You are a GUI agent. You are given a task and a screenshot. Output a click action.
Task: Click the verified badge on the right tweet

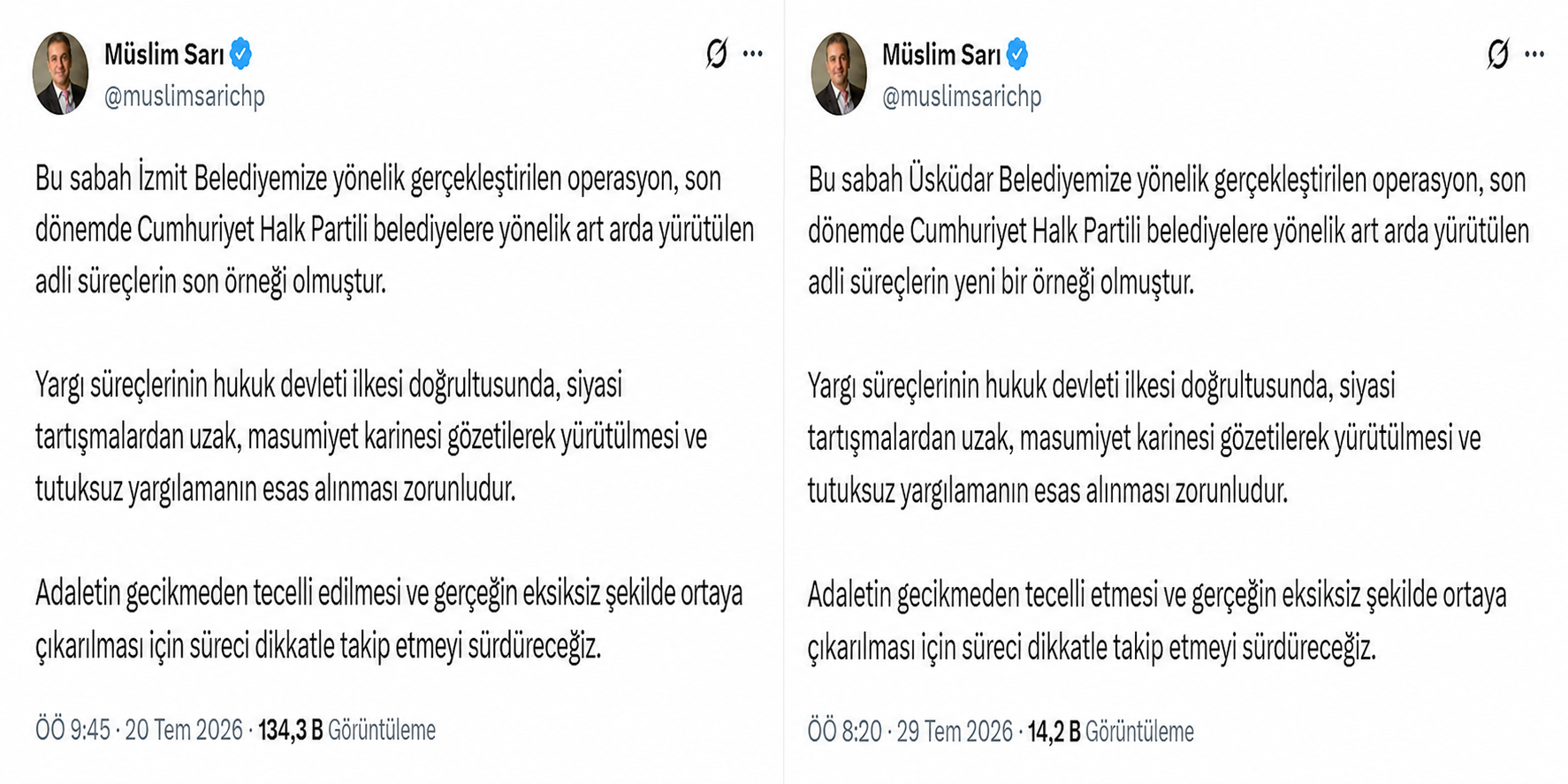[1018, 54]
